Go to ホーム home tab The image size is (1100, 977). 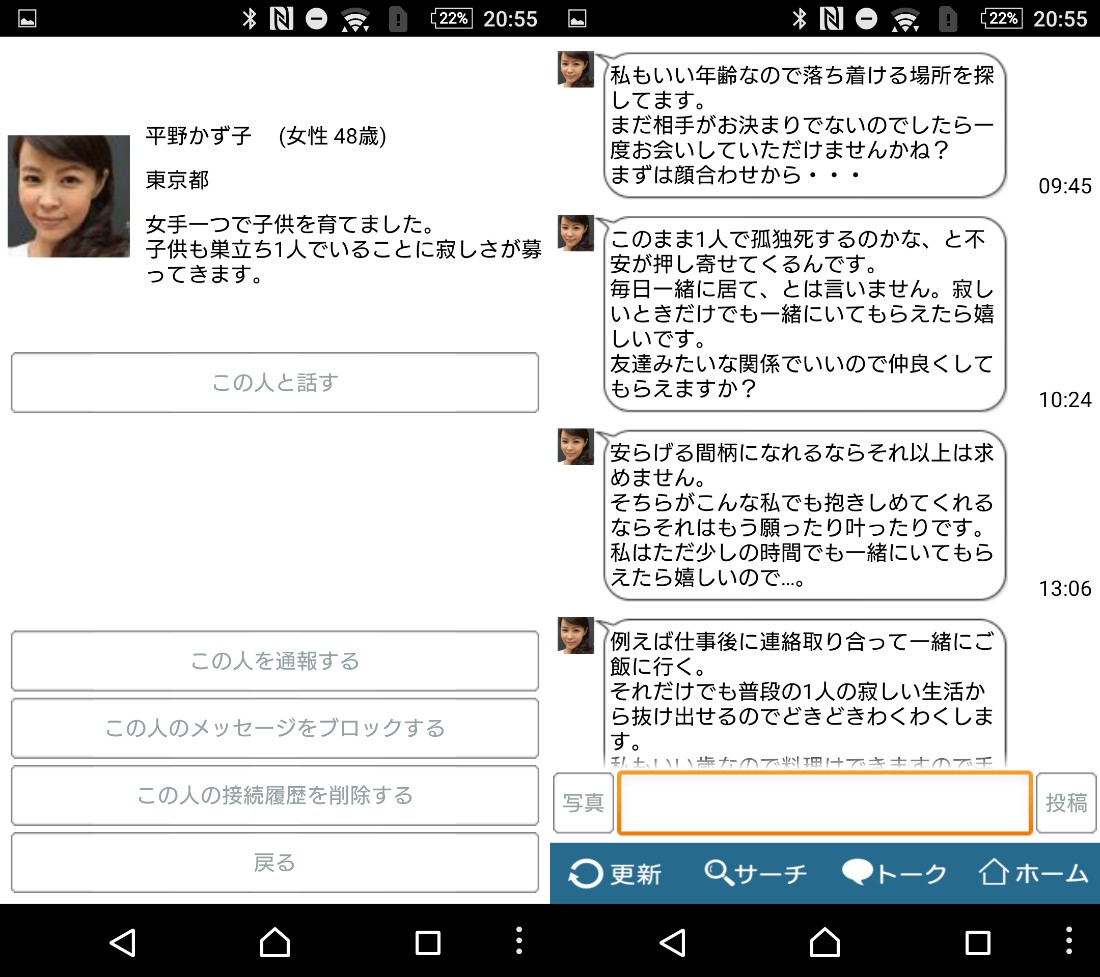pos(1033,874)
